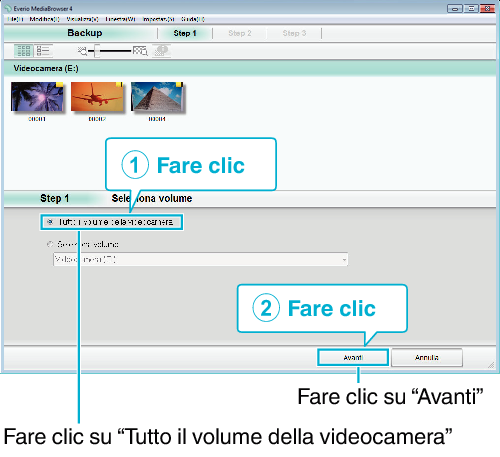The image size is (500, 457).
Task: Select the pyramid video thumbnail
Action: [x=157, y=97]
